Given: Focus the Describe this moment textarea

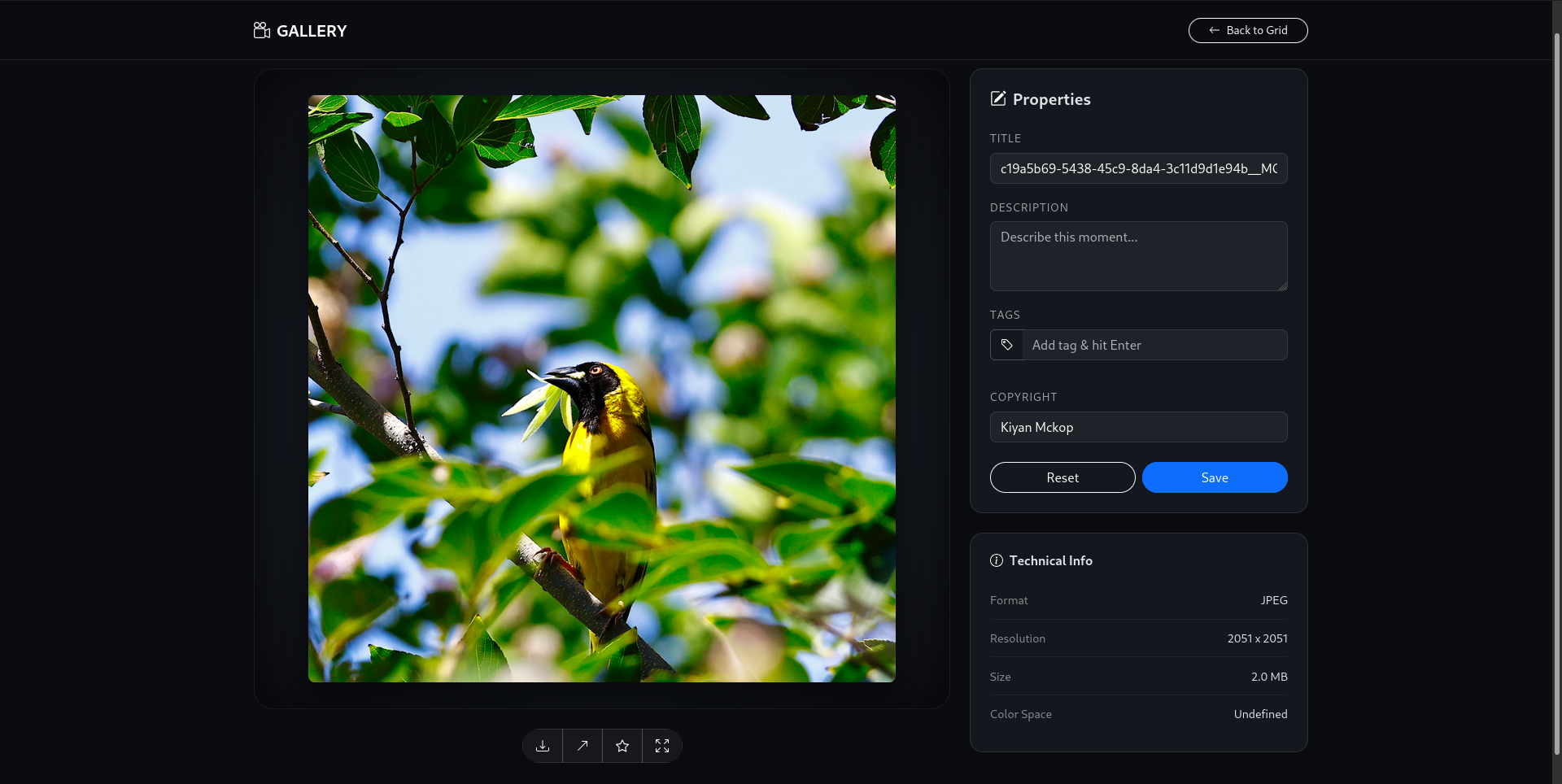Looking at the screenshot, I should [1138, 256].
